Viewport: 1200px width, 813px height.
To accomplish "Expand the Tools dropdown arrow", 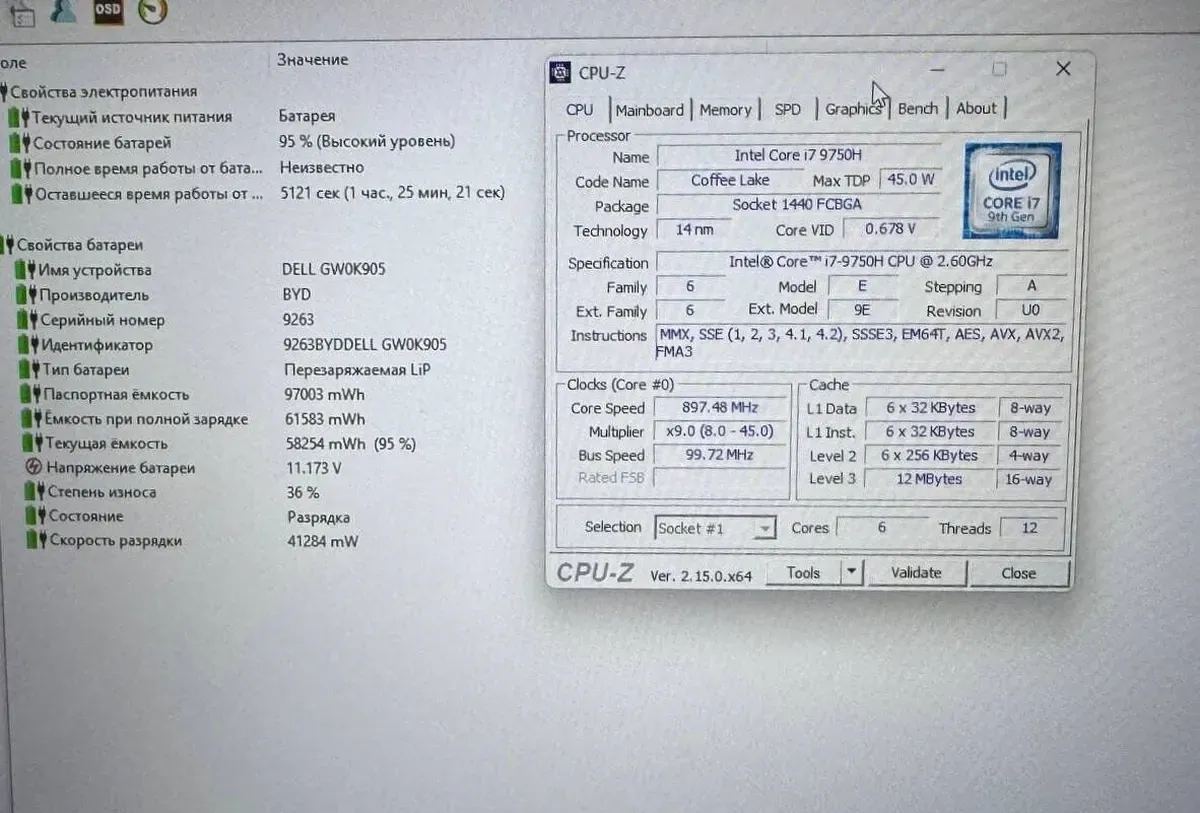I will [x=851, y=572].
